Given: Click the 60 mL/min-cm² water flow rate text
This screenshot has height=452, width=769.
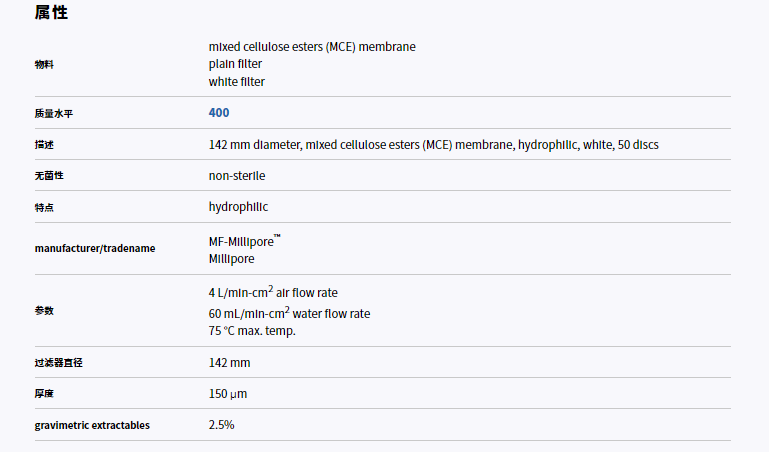Looking at the screenshot, I should point(289,313).
